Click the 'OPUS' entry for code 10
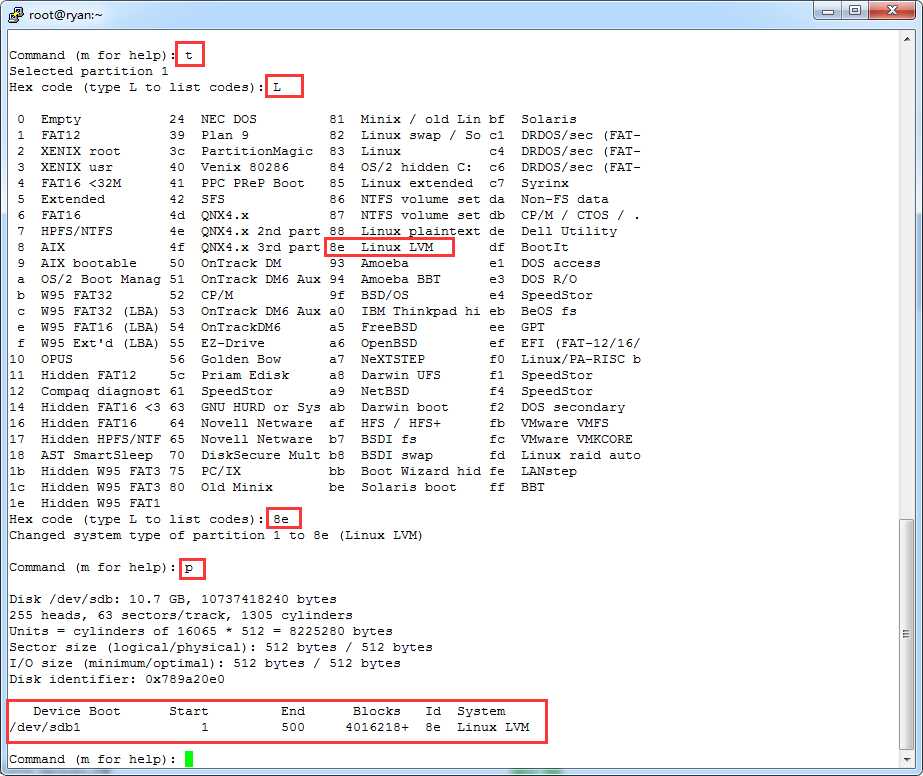This screenshot has width=923, height=776. coord(57,359)
